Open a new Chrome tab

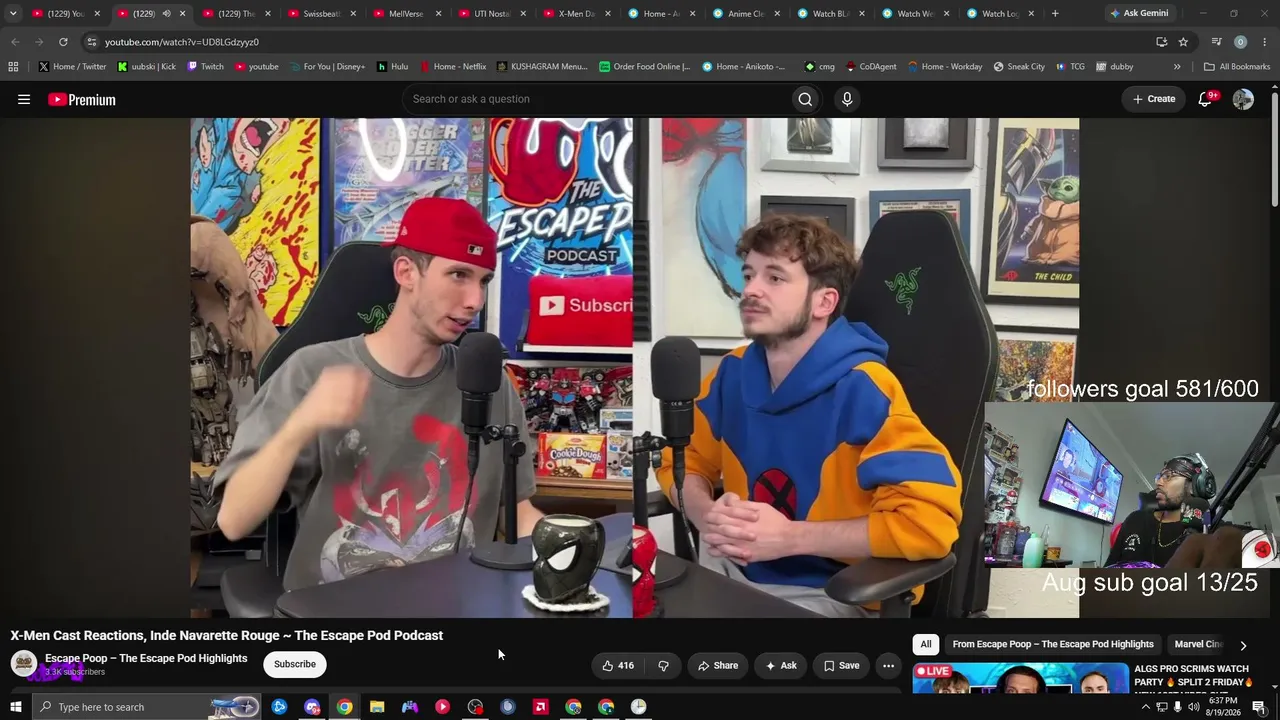pyautogui.click(x=1055, y=14)
